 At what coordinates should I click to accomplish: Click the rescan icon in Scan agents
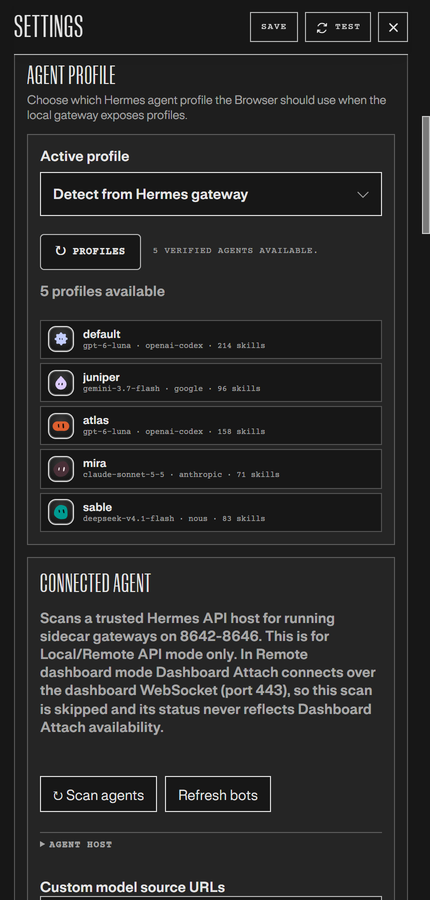(x=57, y=796)
